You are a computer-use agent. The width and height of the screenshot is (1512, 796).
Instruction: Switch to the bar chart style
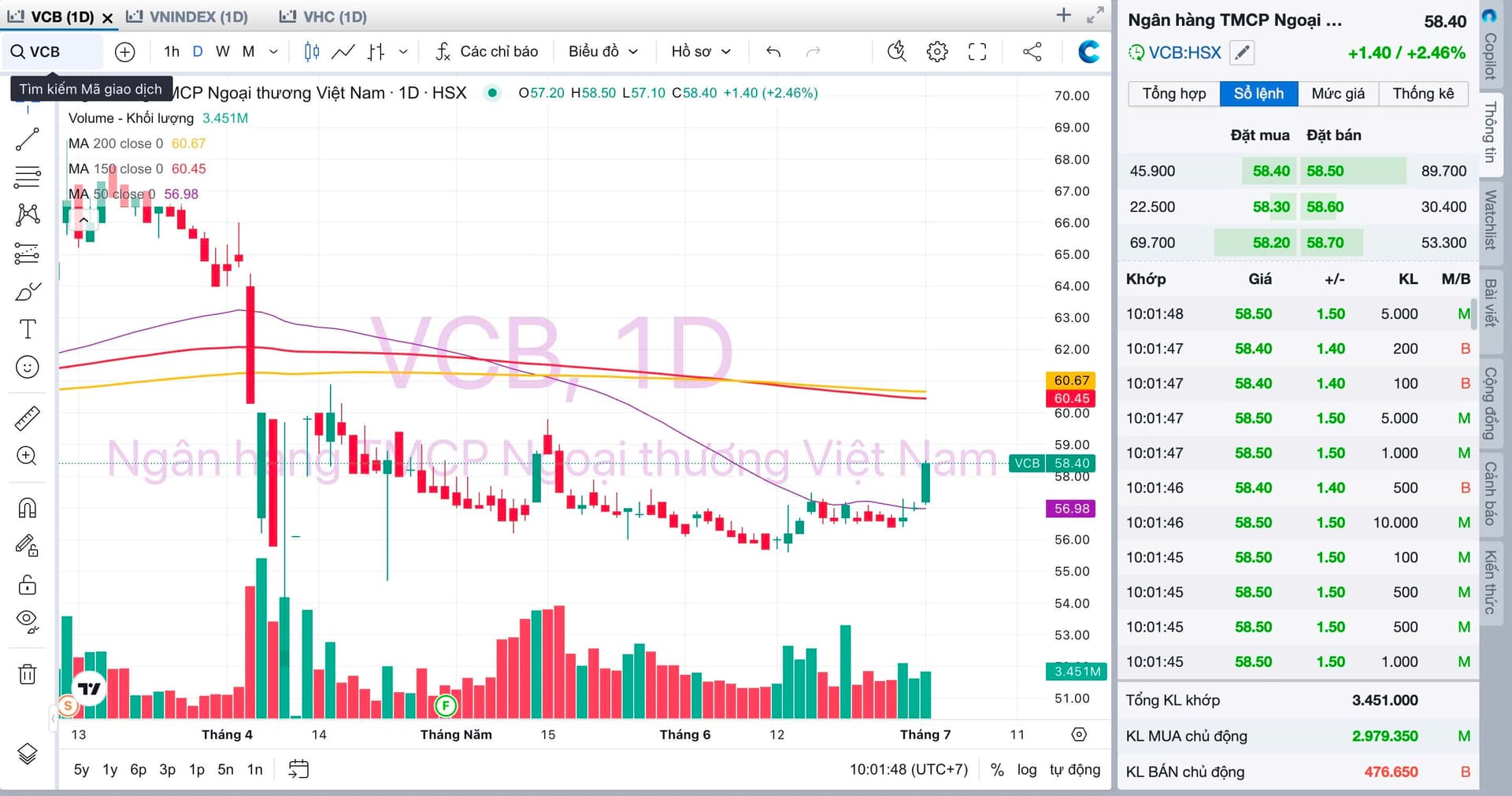point(376,52)
